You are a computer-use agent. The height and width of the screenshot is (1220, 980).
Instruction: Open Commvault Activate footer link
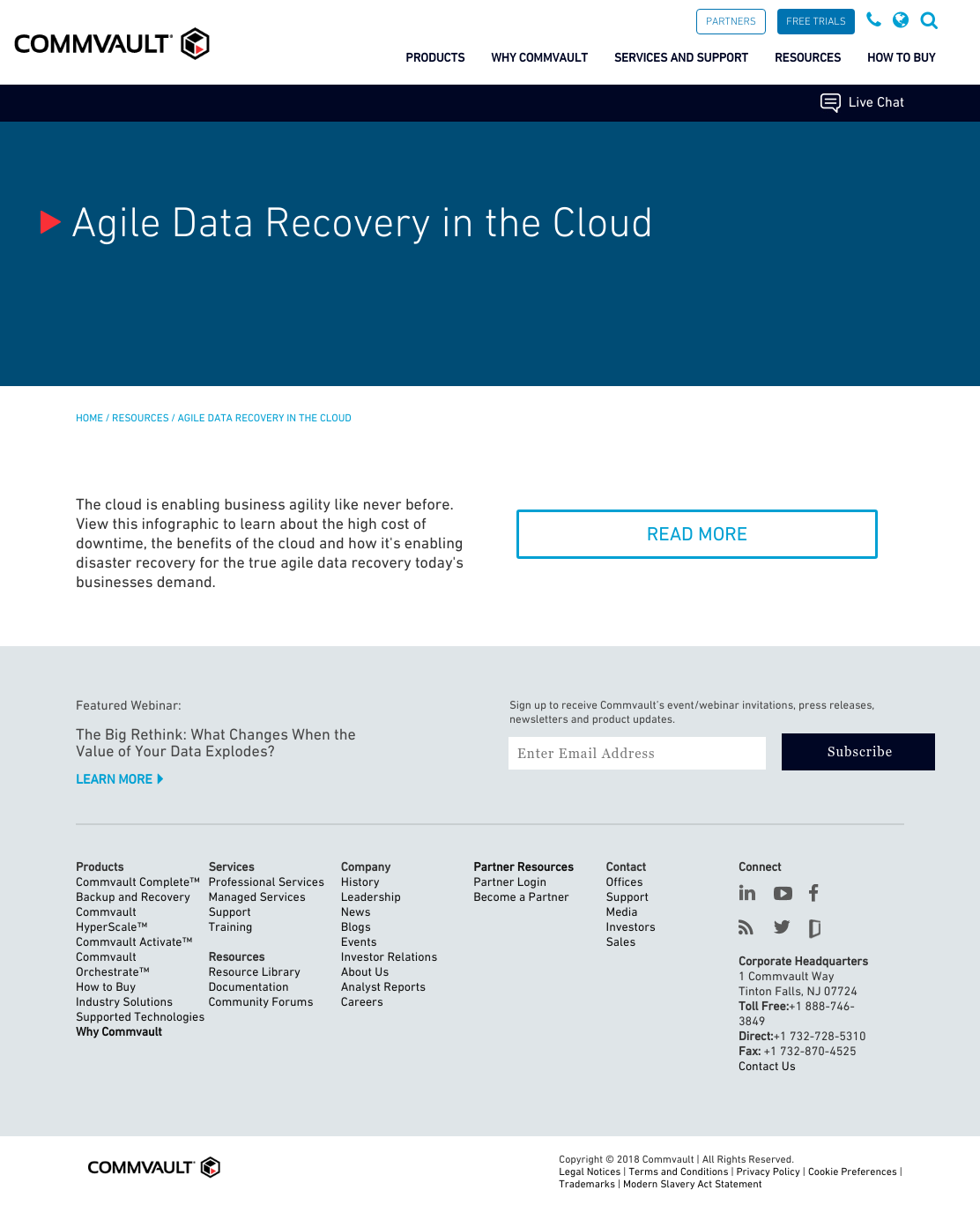click(x=134, y=942)
